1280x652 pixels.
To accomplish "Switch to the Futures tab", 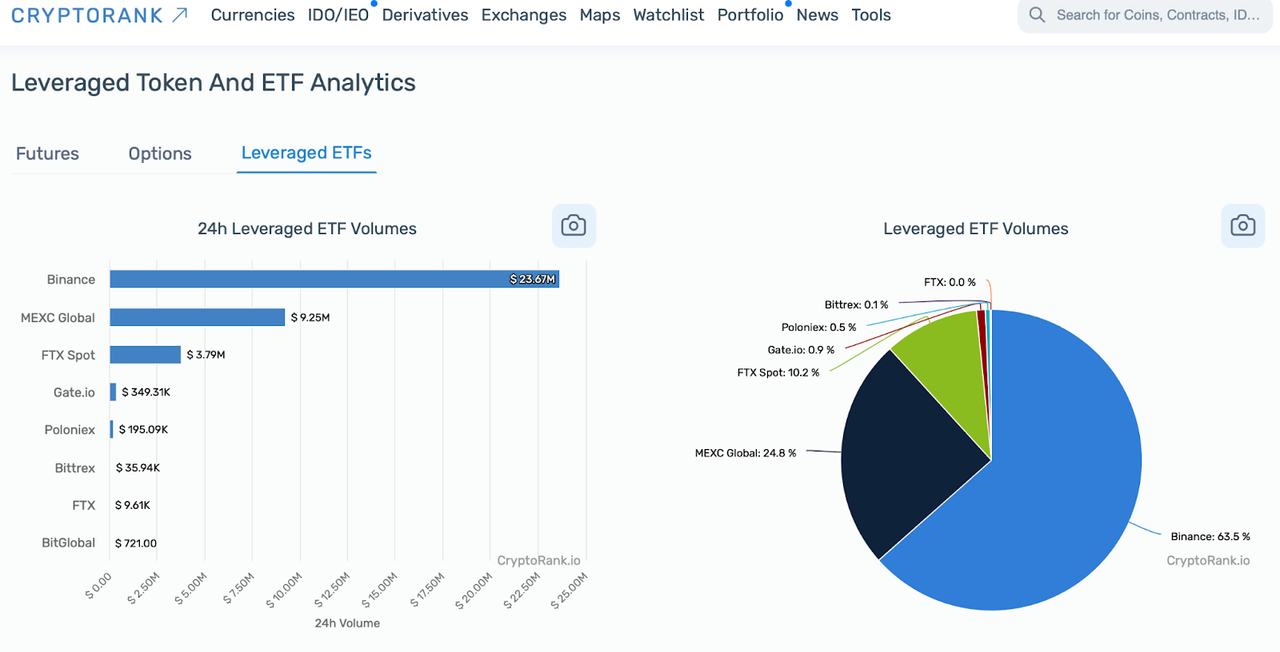I will (x=47, y=153).
